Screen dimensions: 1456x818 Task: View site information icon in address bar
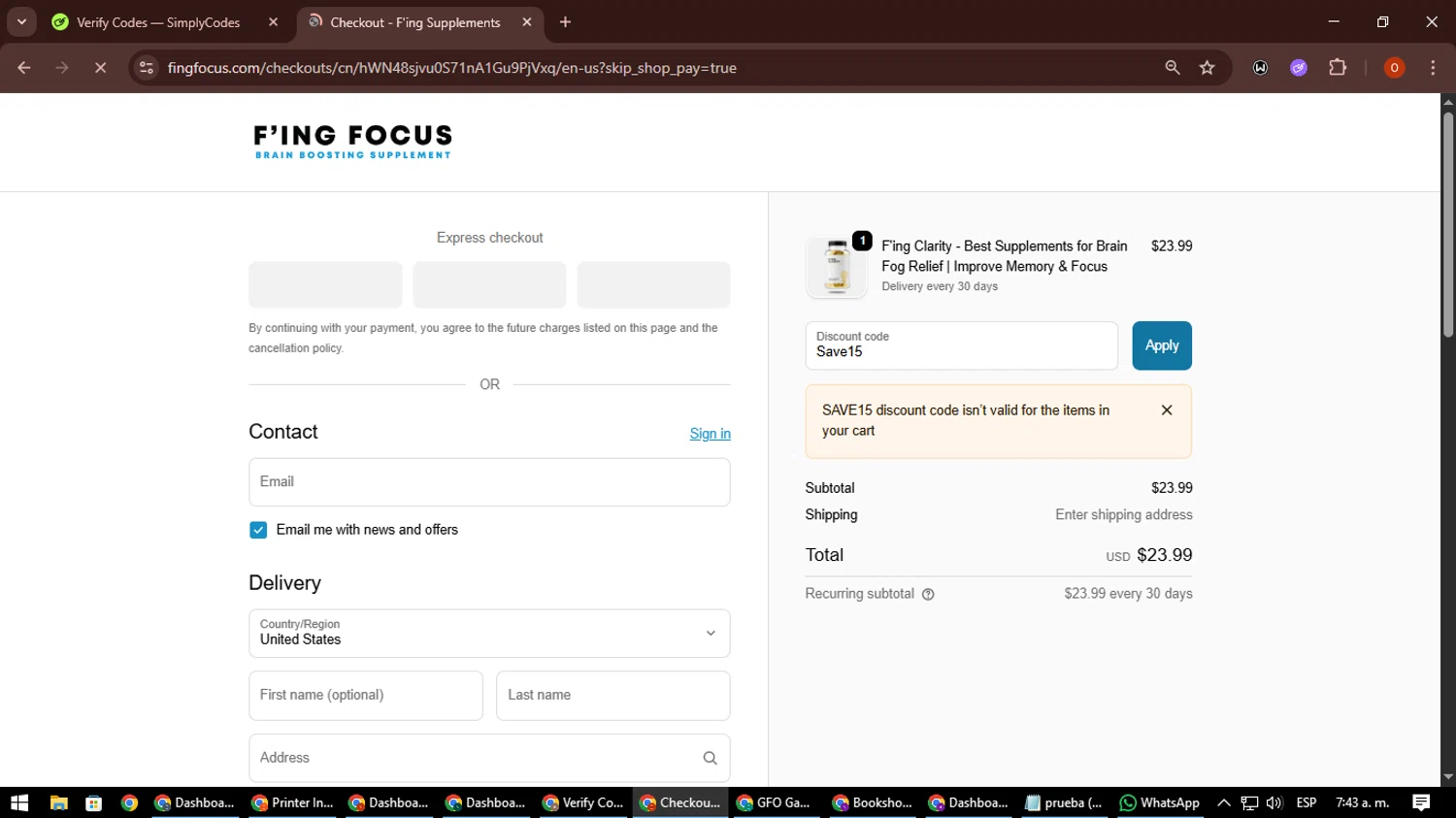147,68
